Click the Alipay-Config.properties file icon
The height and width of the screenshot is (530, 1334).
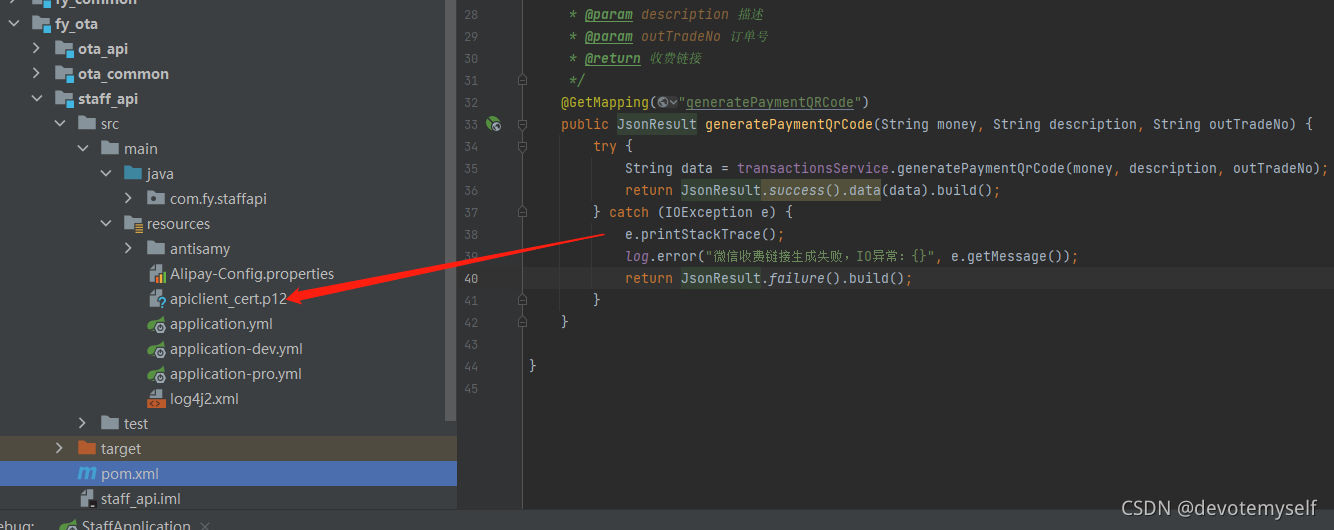click(156, 274)
